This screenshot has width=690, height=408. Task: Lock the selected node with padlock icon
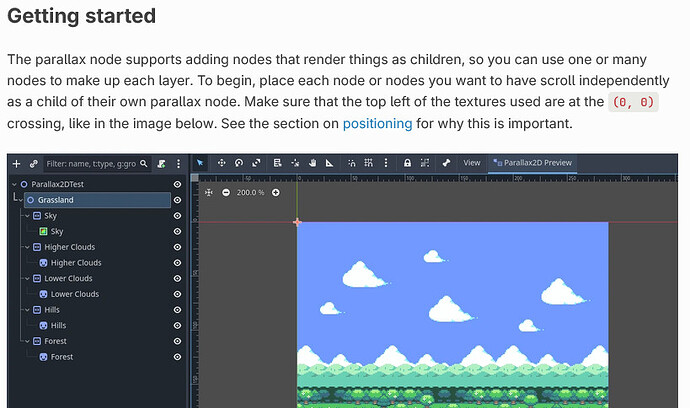tap(407, 163)
